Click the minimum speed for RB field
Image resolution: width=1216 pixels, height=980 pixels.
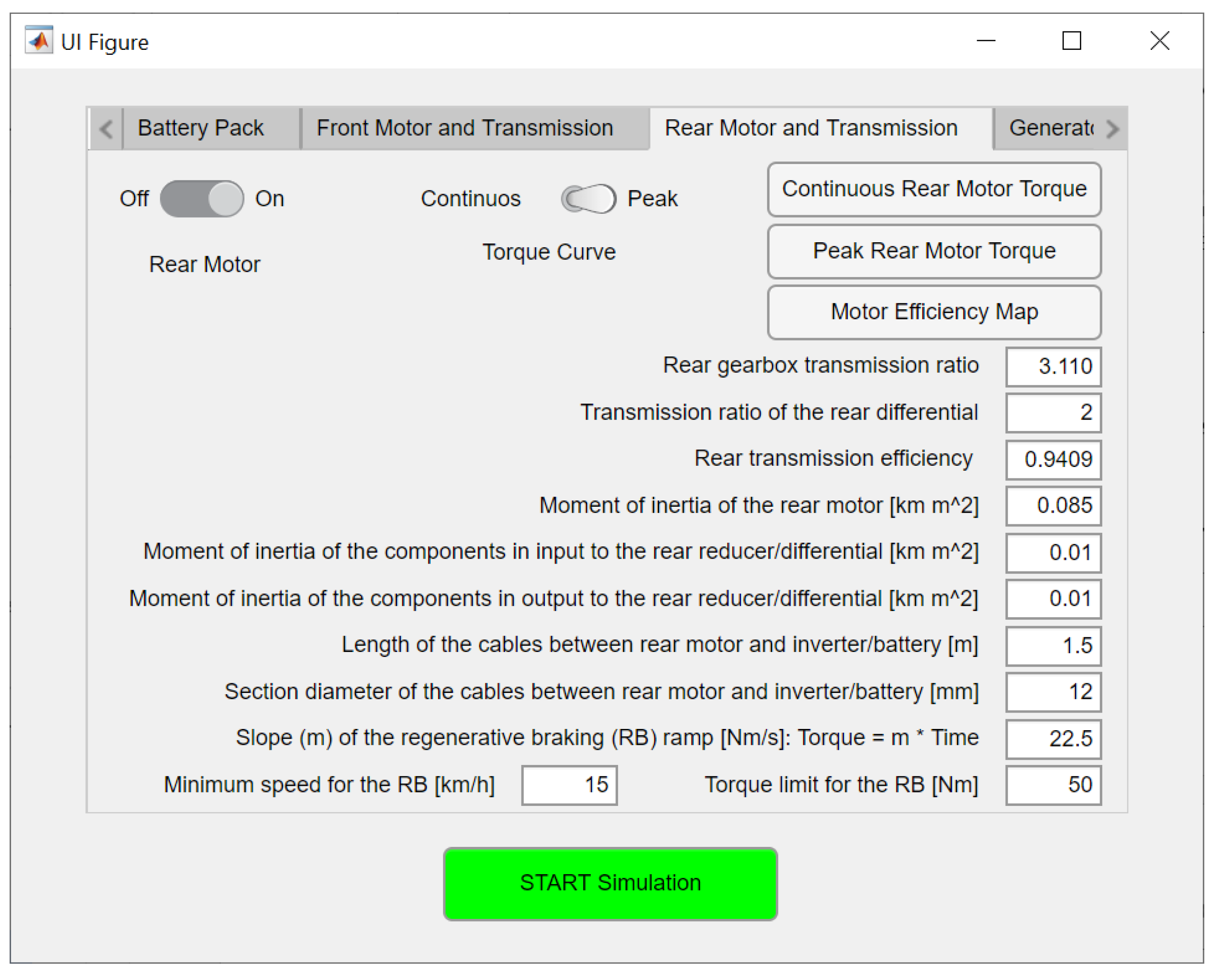(569, 785)
